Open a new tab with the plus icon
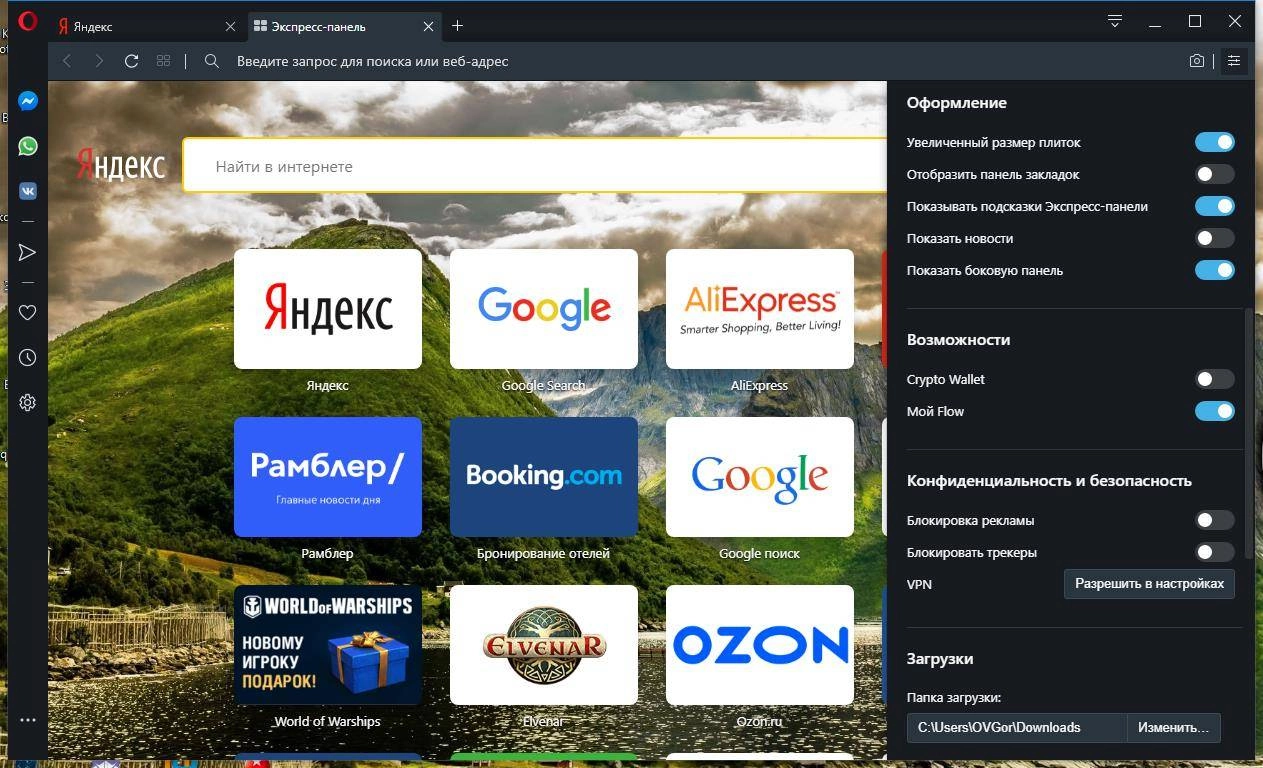 pyautogui.click(x=457, y=26)
